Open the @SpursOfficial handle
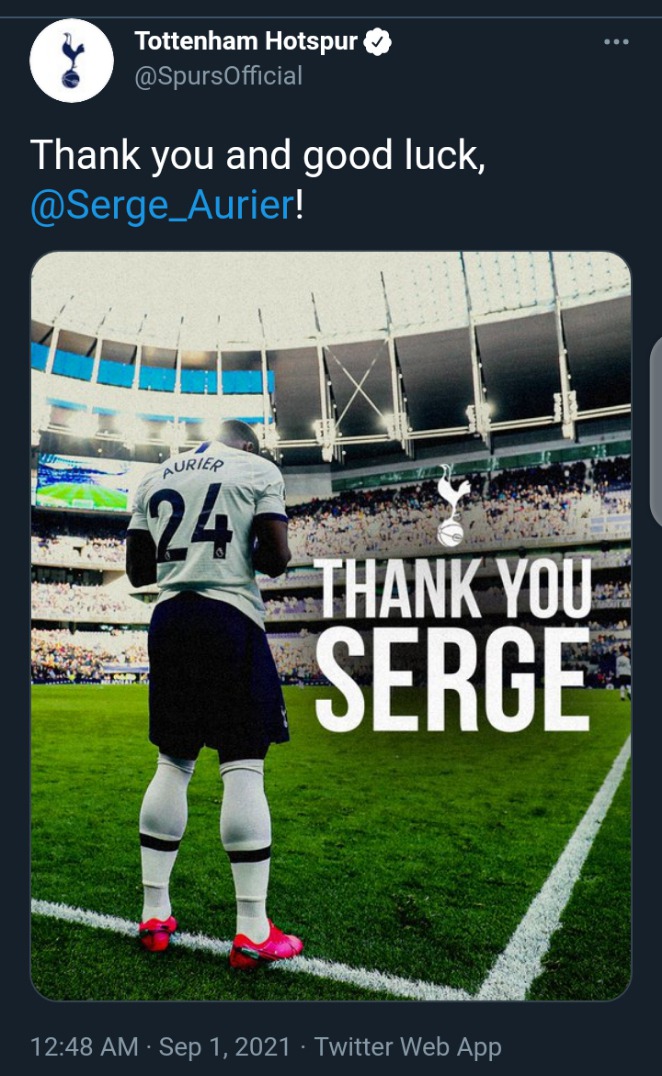The image size is (662, 1076). [x=218, y=76]
